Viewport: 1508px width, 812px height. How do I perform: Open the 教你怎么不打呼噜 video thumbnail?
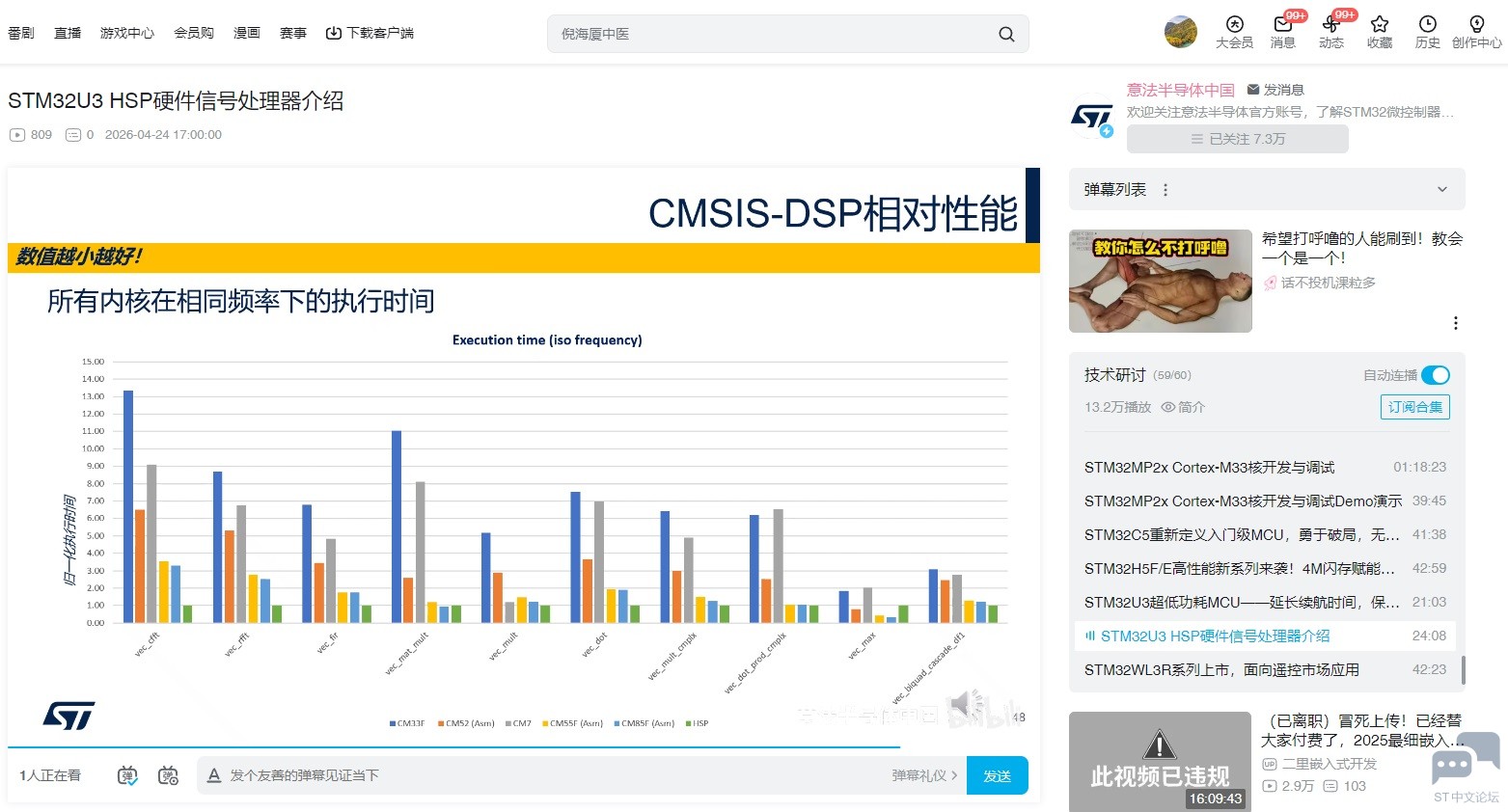click(1161, 282)
